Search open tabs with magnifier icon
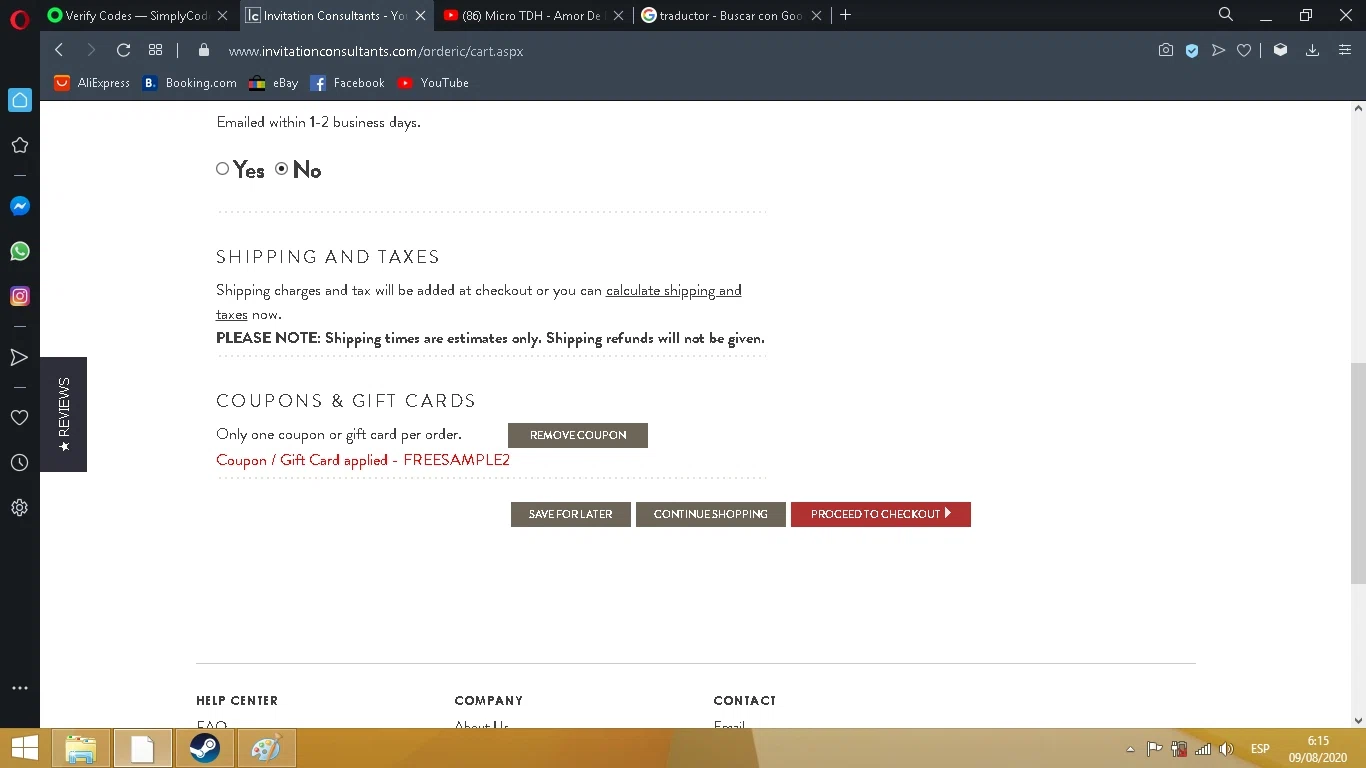Image resolution: width=1366 pixels, height=768 pixels. pos(1226,15)
